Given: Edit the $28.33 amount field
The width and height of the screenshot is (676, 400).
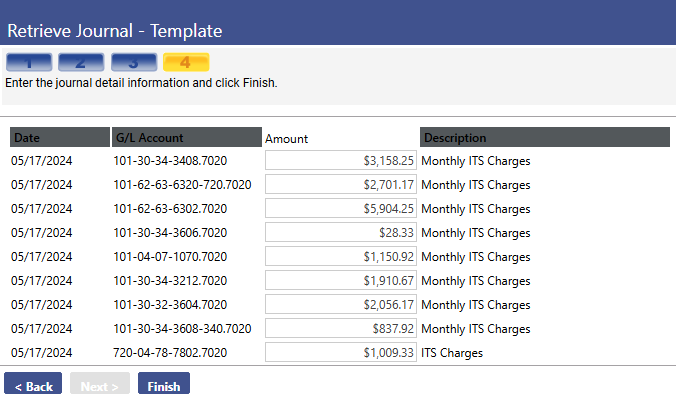Looking at the screenshot, I should [341, 232].
